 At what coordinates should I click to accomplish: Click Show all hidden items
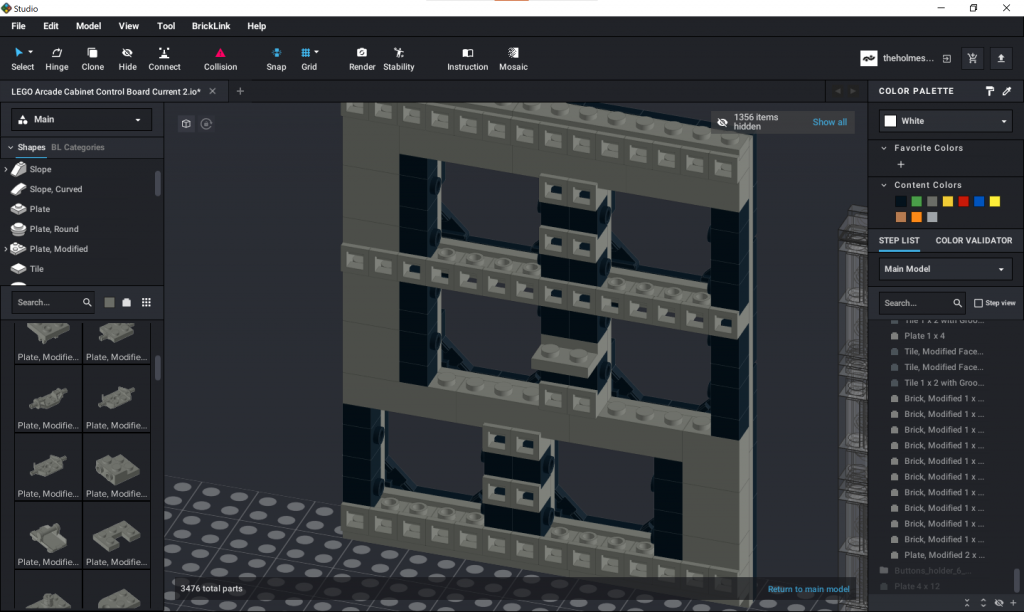coord(829,121)
